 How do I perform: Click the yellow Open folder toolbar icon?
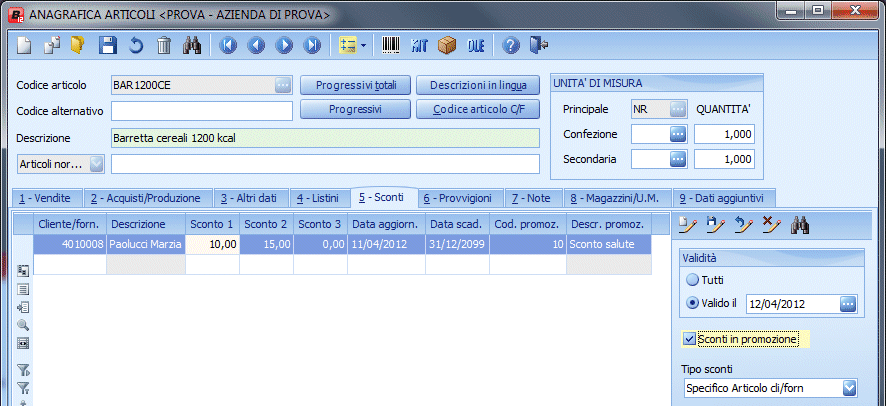coord(77,45)
